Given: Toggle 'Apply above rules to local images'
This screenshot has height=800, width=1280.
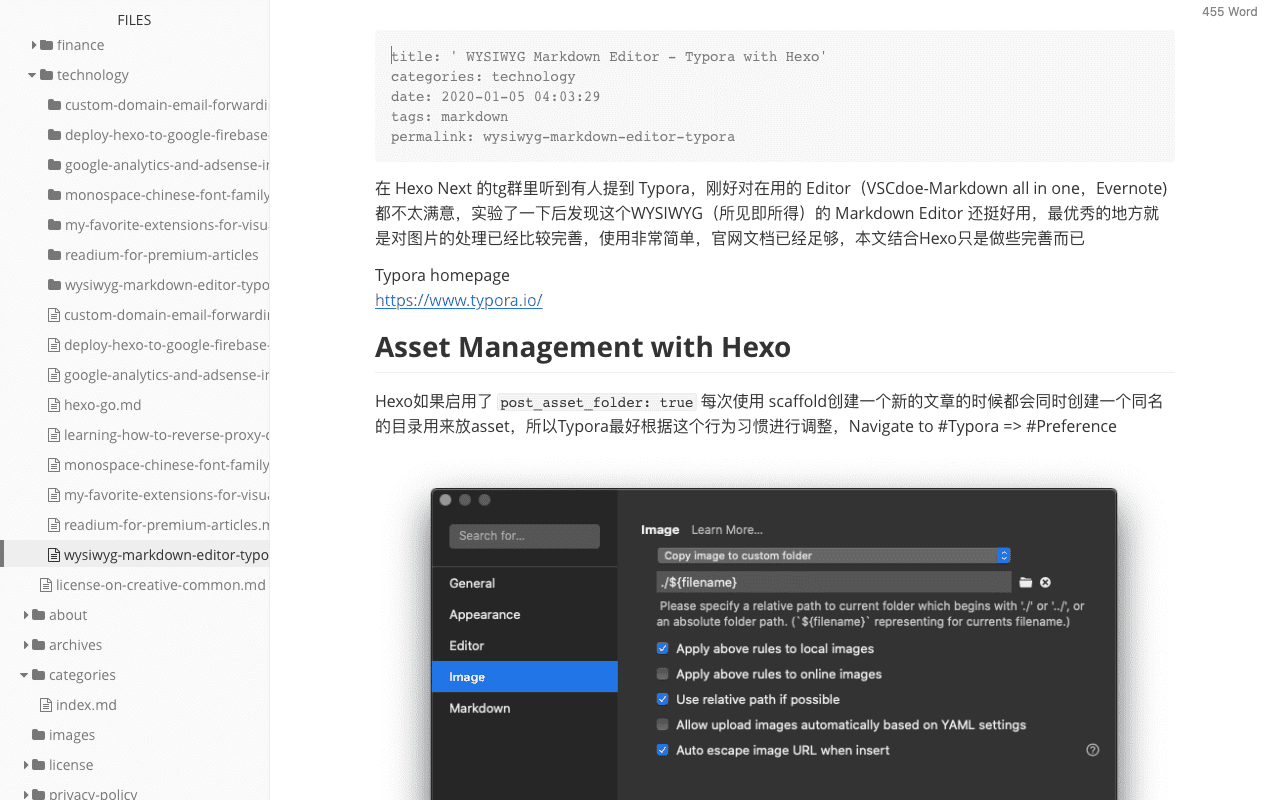Looking at the screenshot, I should (662, 649).
